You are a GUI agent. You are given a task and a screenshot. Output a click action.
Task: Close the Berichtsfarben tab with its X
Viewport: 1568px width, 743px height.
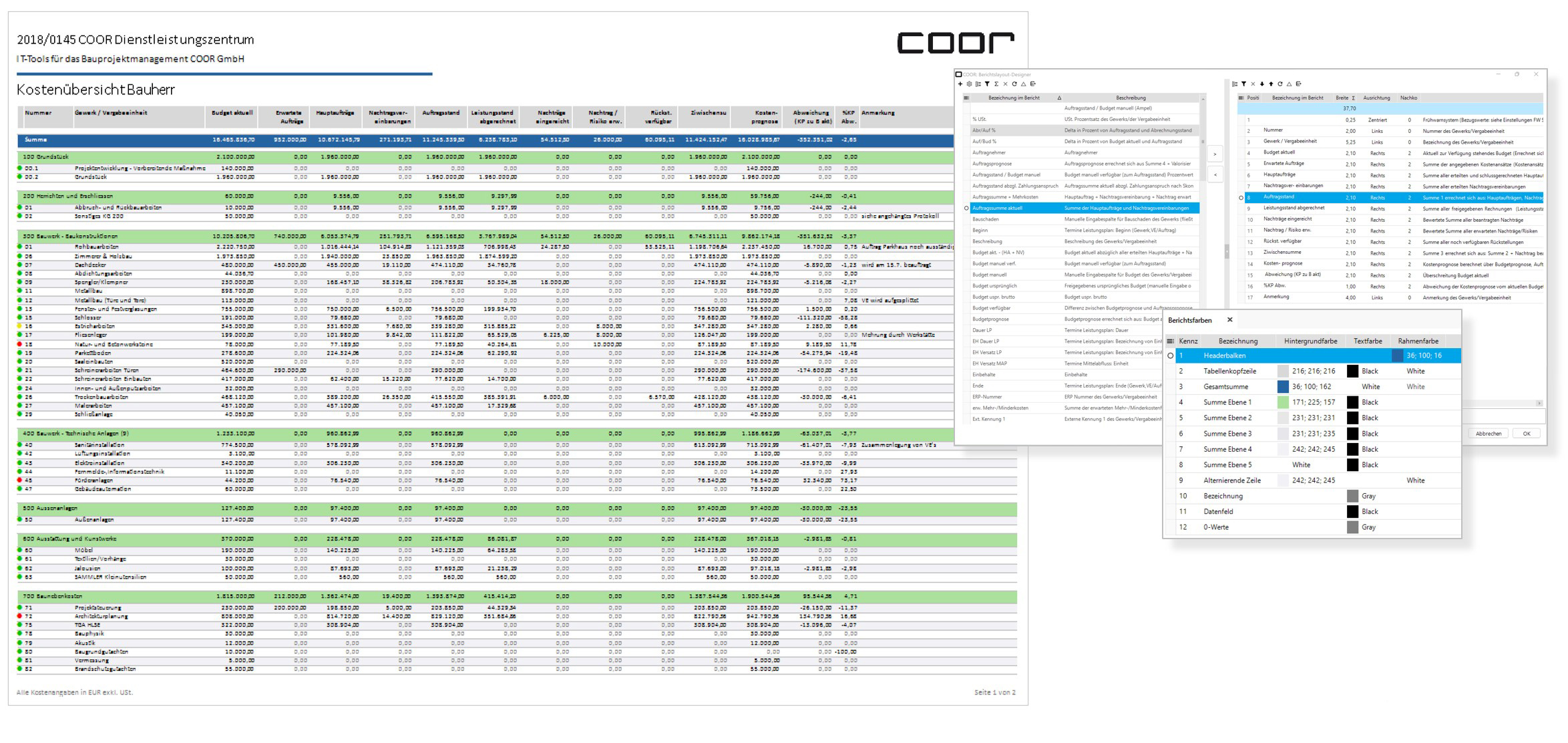[1230, 320]
